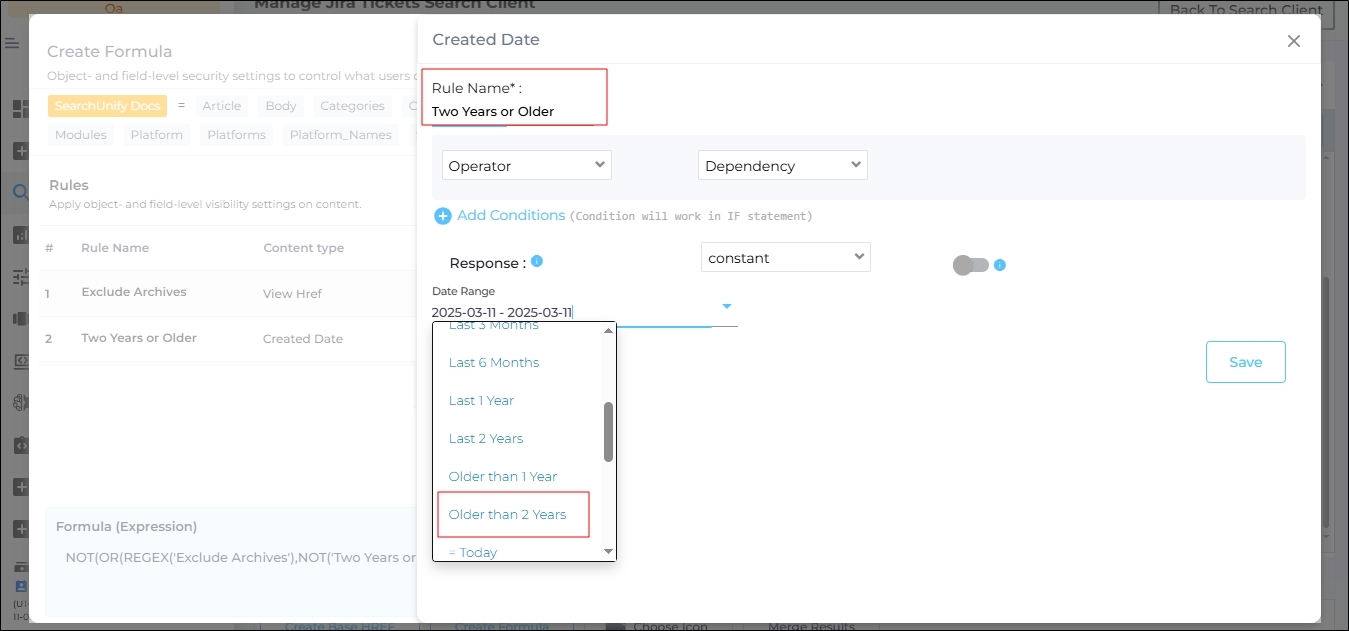Expand the constant response type dropdown

(785, 258)
